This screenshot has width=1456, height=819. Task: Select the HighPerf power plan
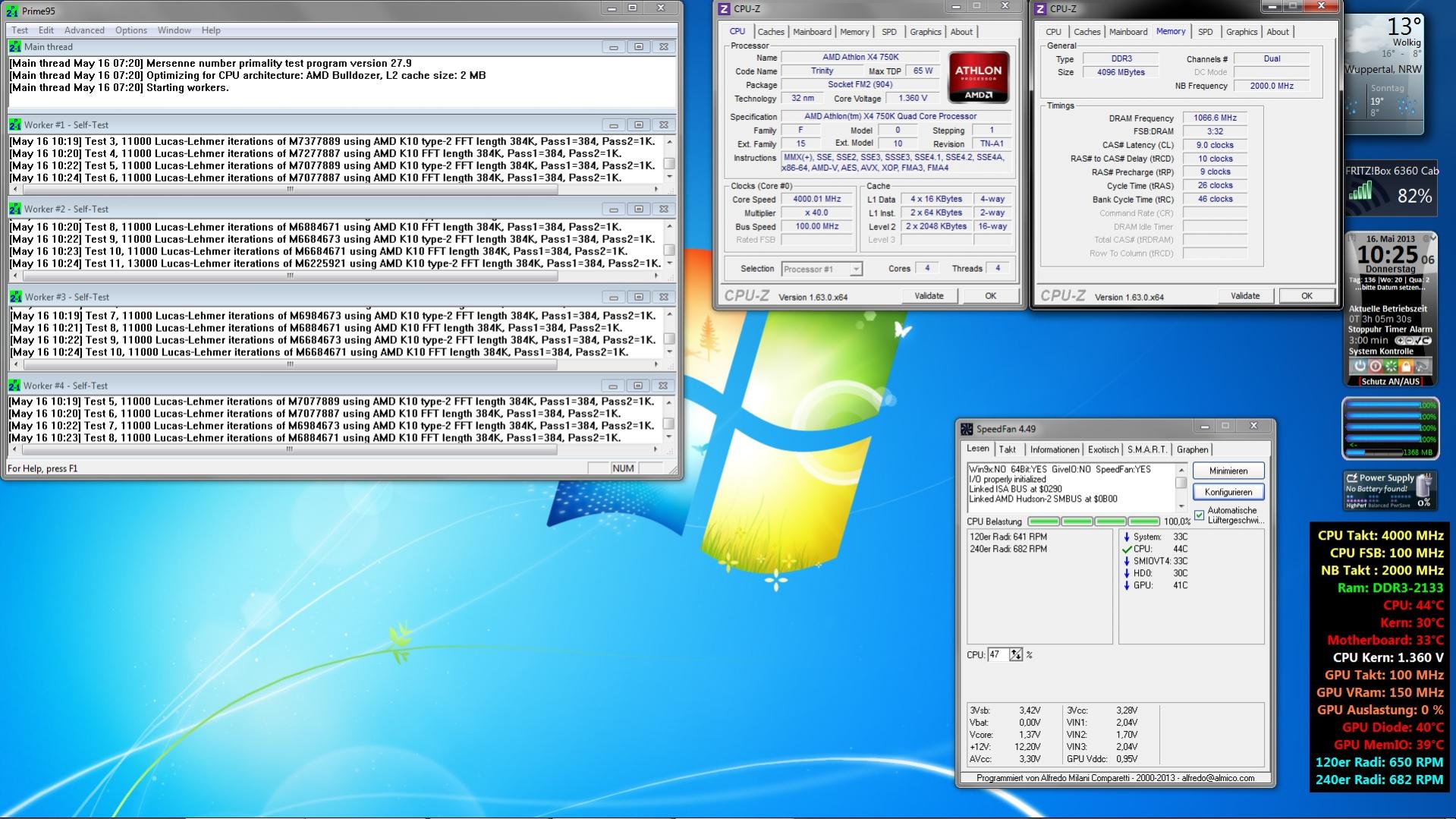[x=1357, y=506]
